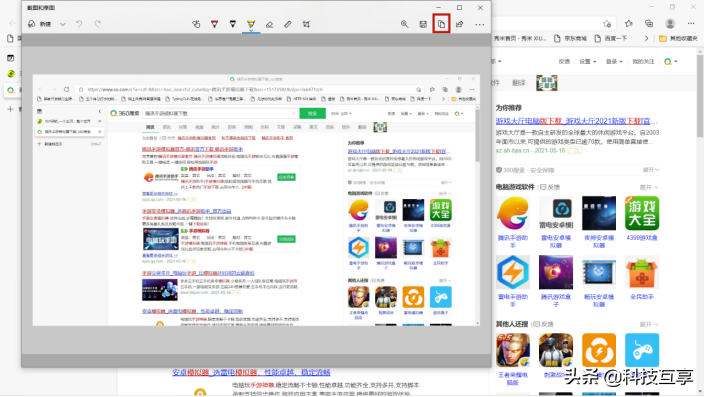Pick the black pencil tool
The image size is (705, 397).
point(232,24)
